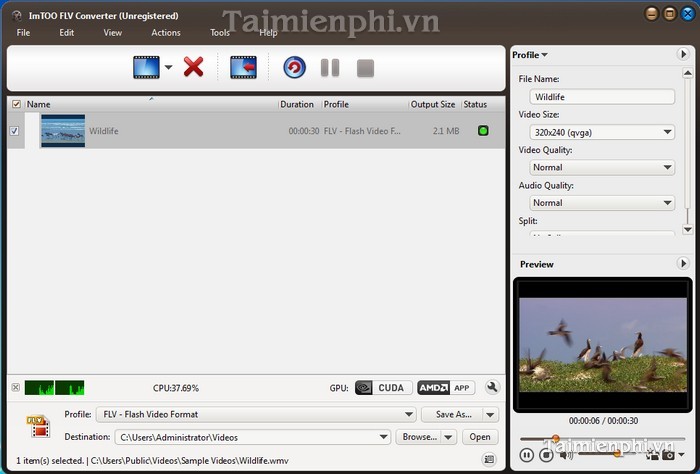Open the snapshot options arrow
Viewport: 700px width, 474px height.
point(681,455)
